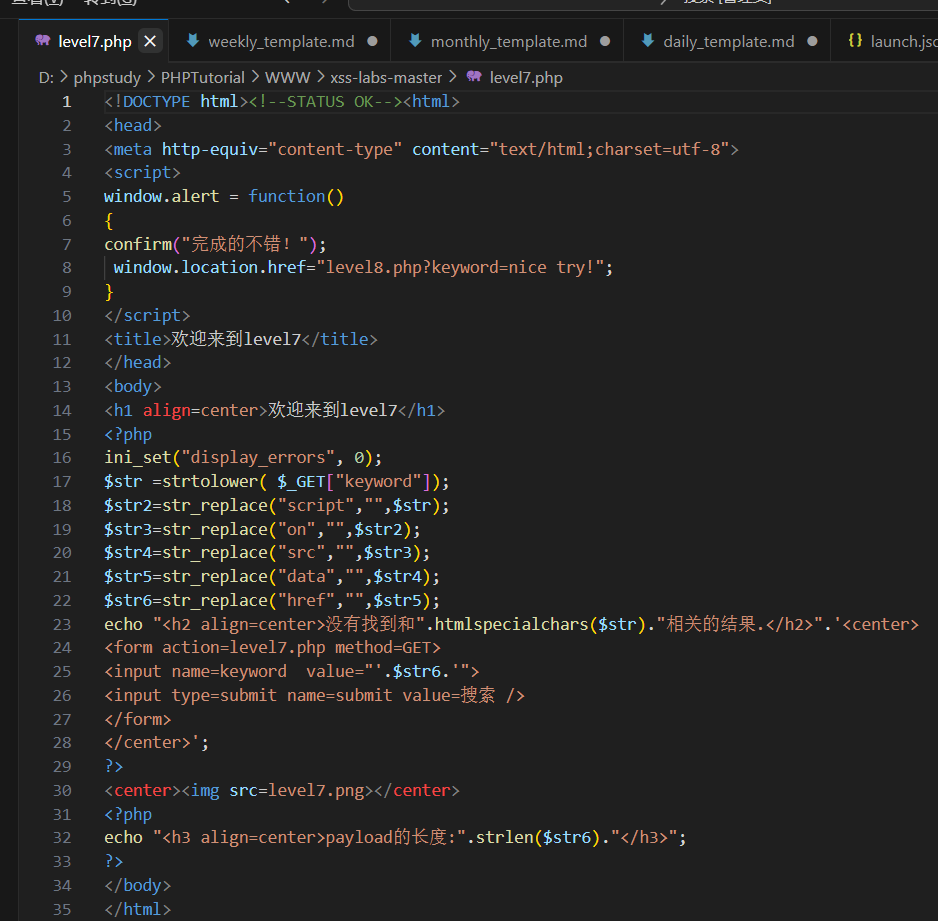Click the input type=submit line

coord(315,696)
